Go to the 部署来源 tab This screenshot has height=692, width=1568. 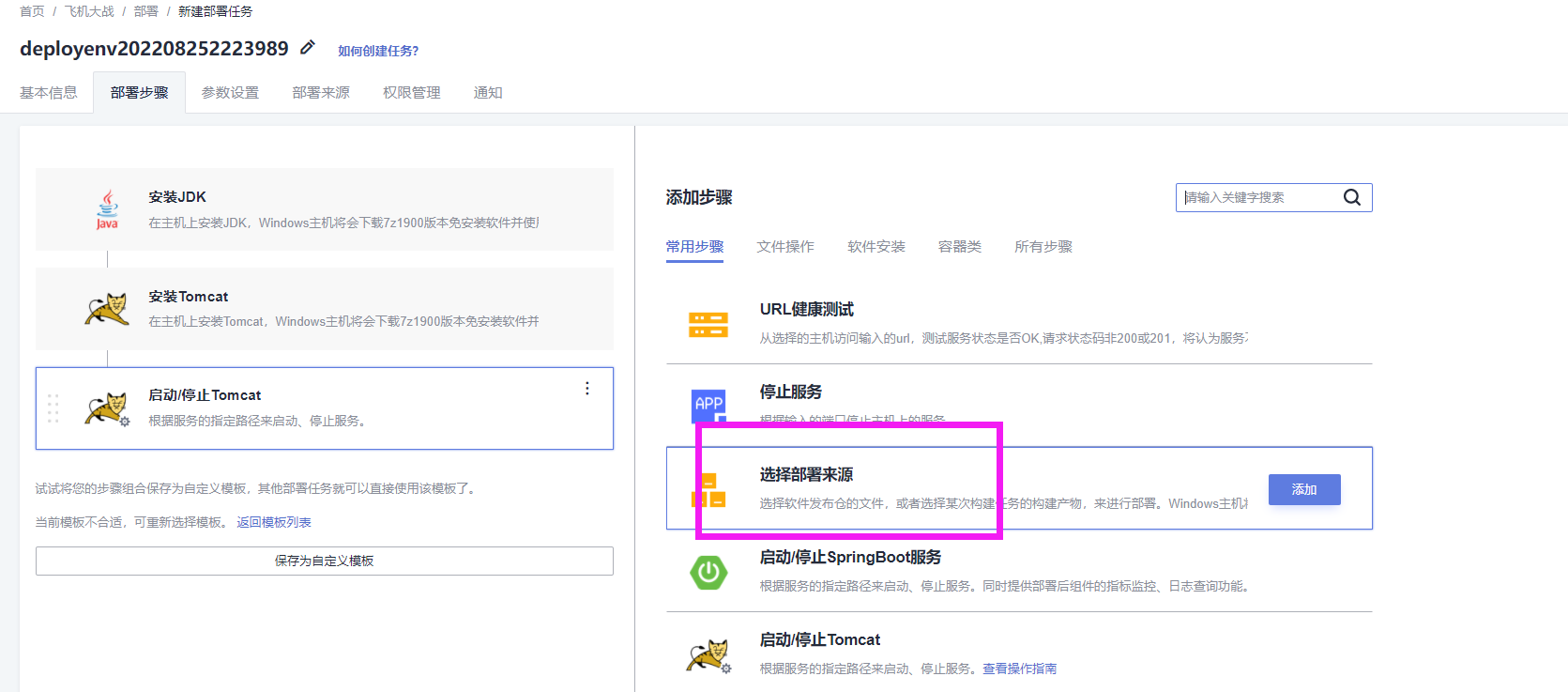point(321,93)
